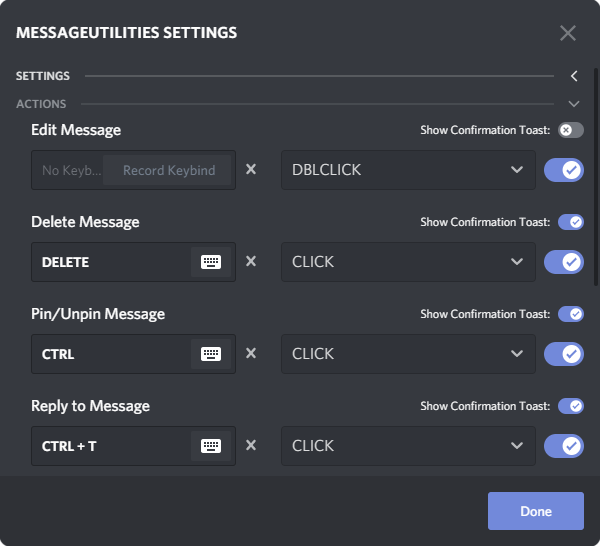Close the MessageUtilities settings dialog
Image resolution: width=600 pixels, height=546 pixels.
(568, 33)
